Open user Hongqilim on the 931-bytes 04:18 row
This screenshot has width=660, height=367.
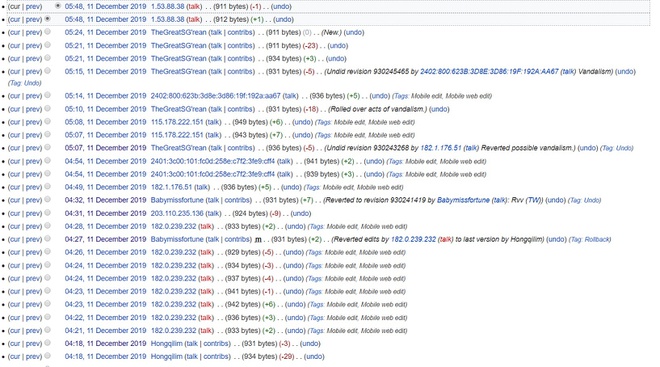(x=167, y=344)
